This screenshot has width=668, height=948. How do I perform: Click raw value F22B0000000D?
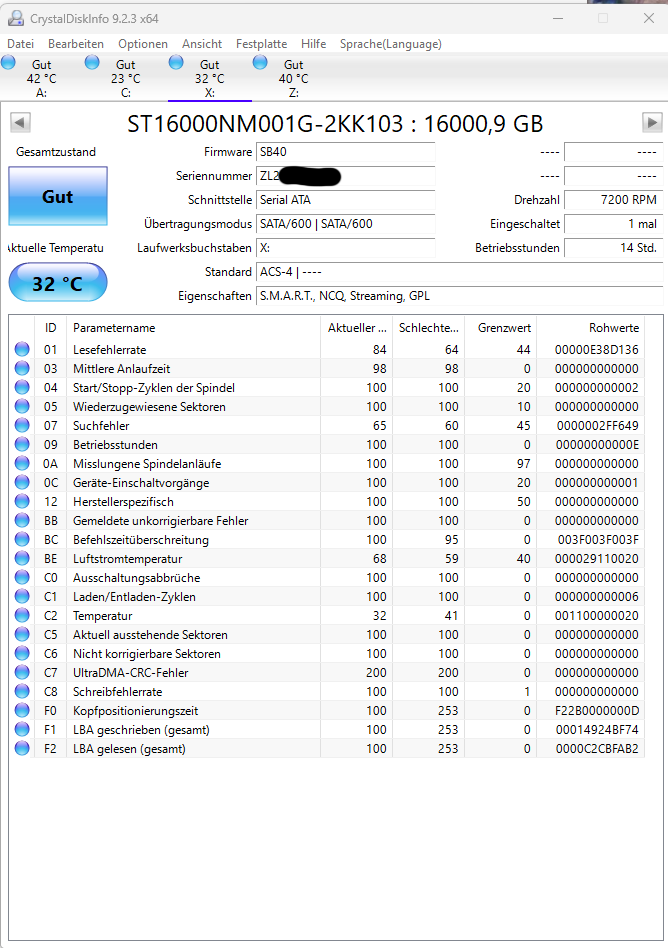coord(597,710)
